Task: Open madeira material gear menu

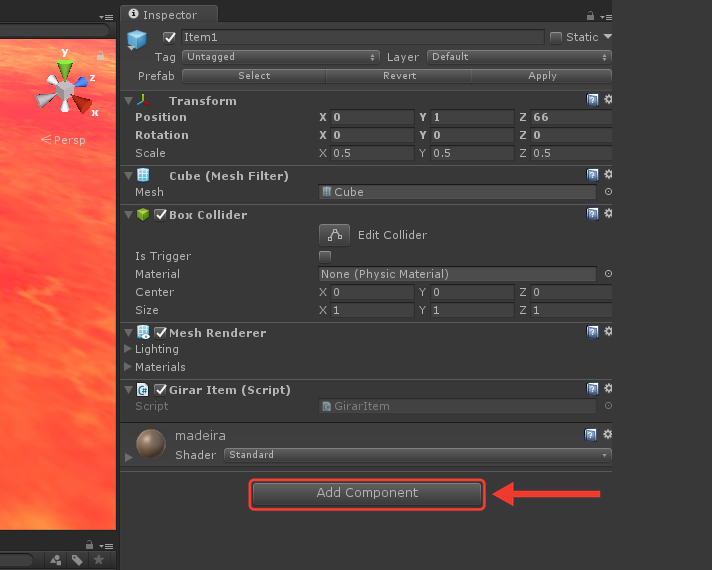Action: [x=607, y=434]
